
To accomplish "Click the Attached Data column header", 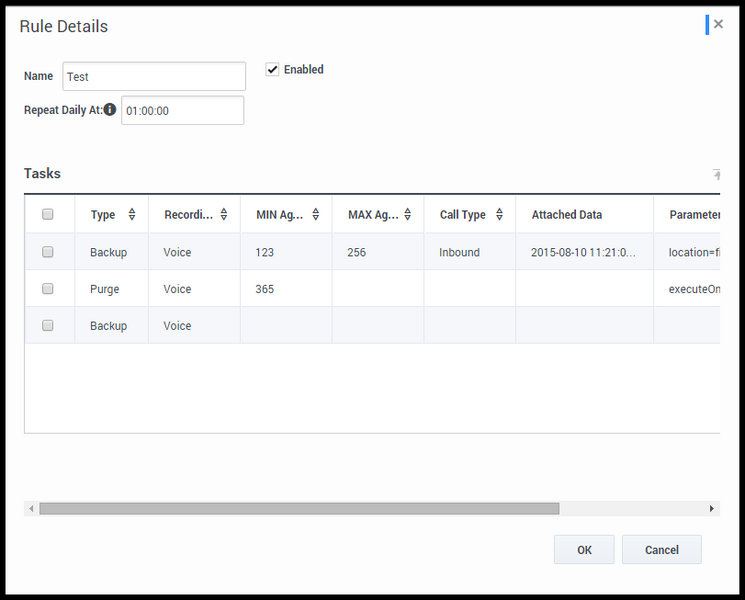I will (566, 215).
